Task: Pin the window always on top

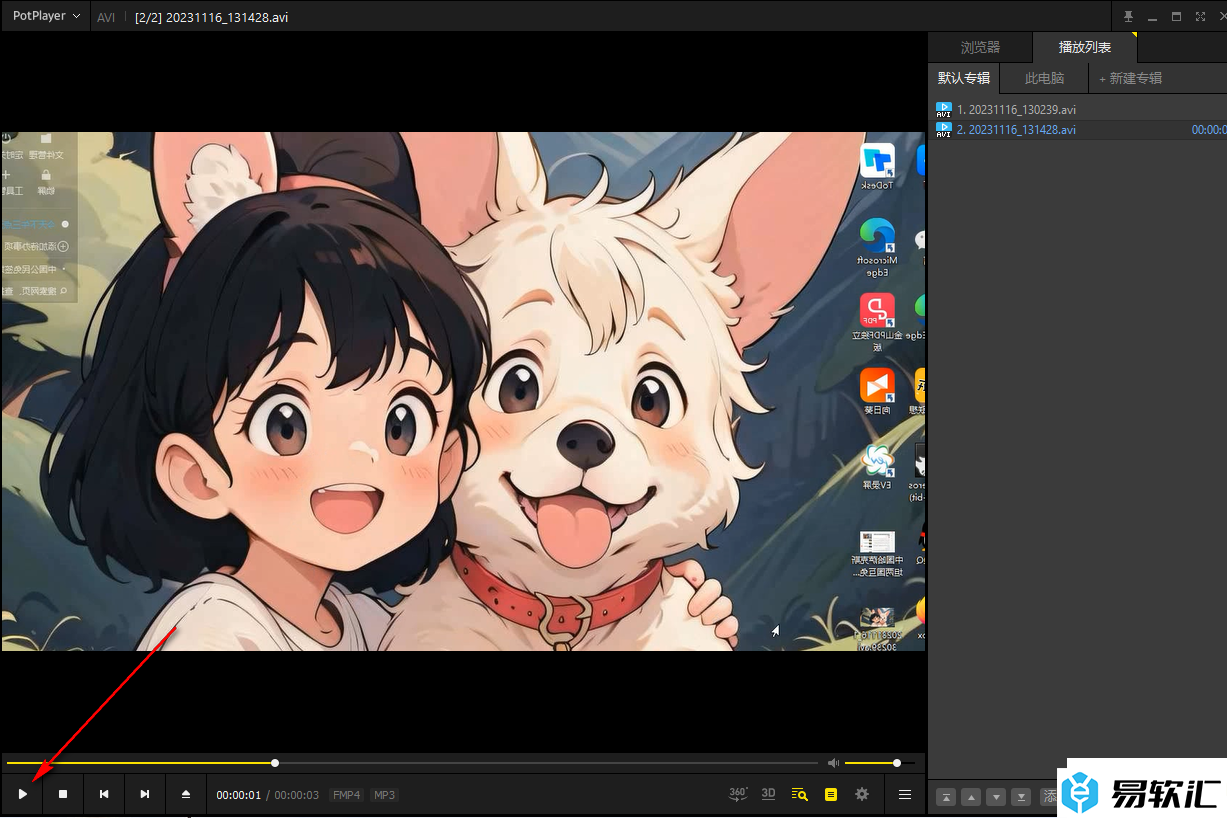Action: click(x=1128, y=16)
